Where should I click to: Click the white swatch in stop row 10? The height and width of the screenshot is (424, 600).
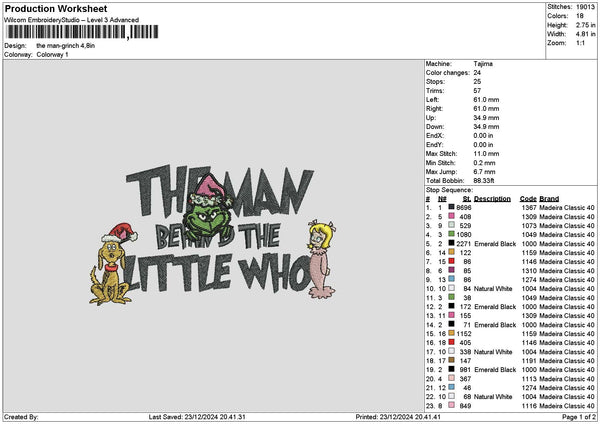(452, 288)
